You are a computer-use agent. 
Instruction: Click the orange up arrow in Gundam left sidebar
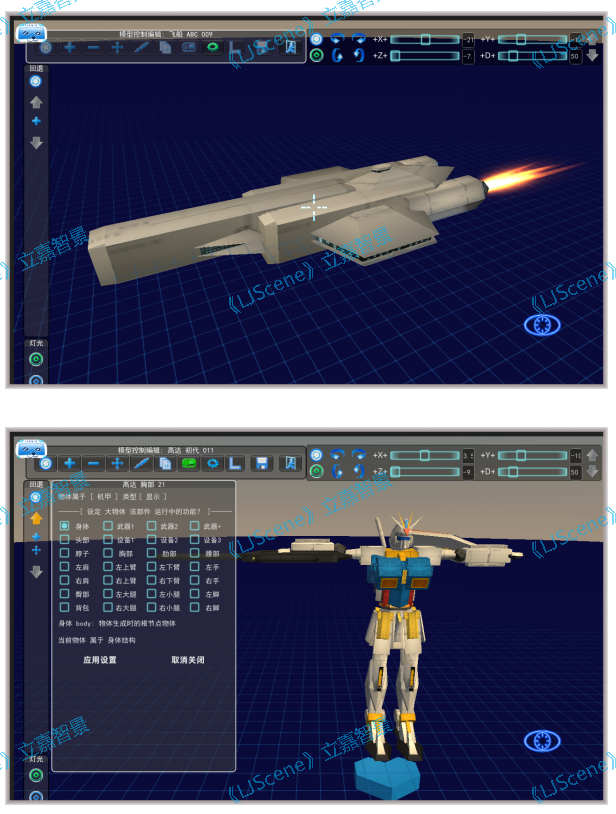pyautogui.click(x=36, y=518)
